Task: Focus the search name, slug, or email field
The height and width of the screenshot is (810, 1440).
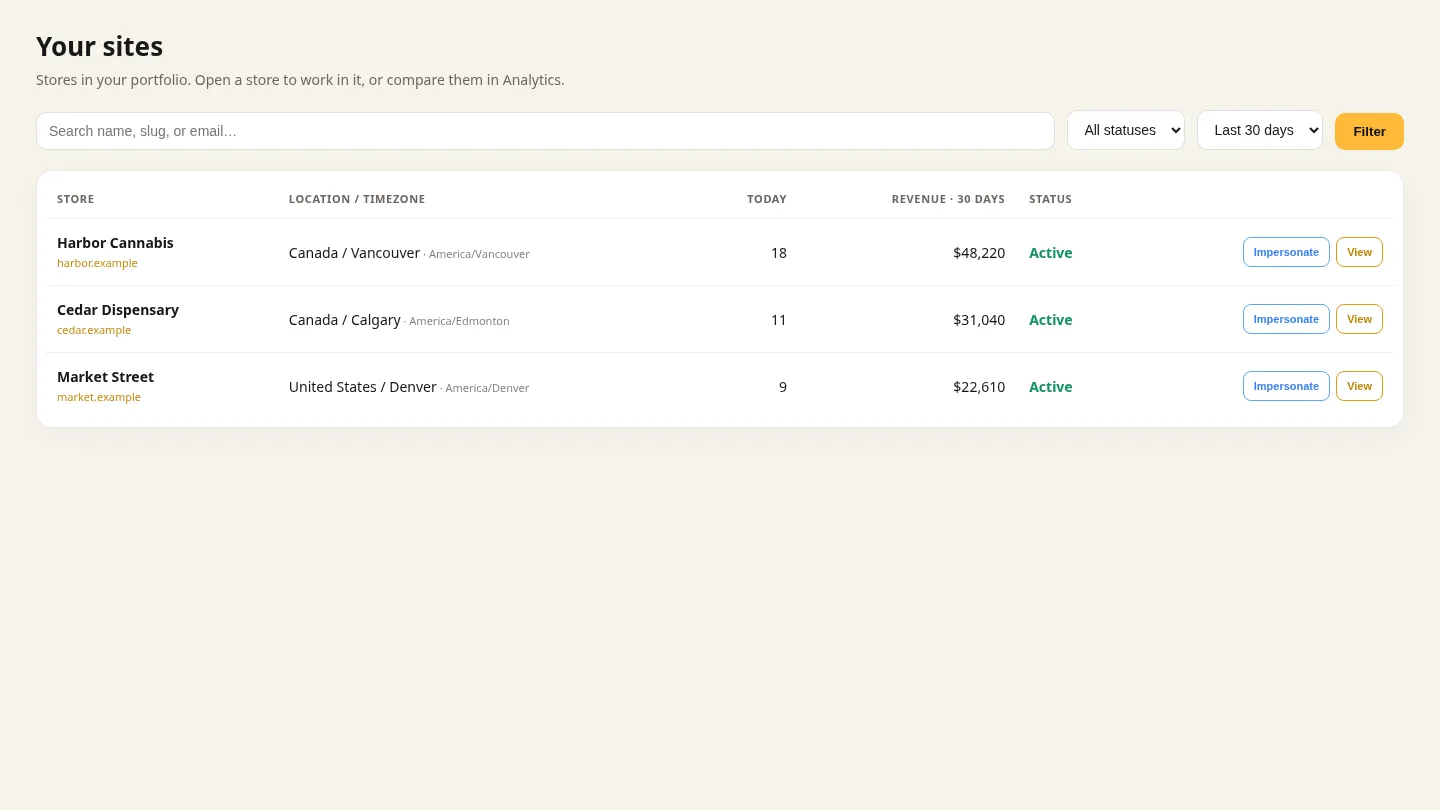Action: pos(545,131)
